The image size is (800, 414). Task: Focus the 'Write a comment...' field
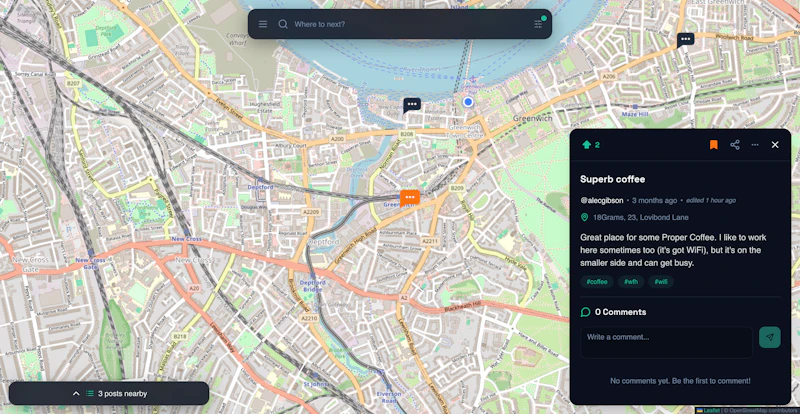pyautogui.click(x=666, y=342)
